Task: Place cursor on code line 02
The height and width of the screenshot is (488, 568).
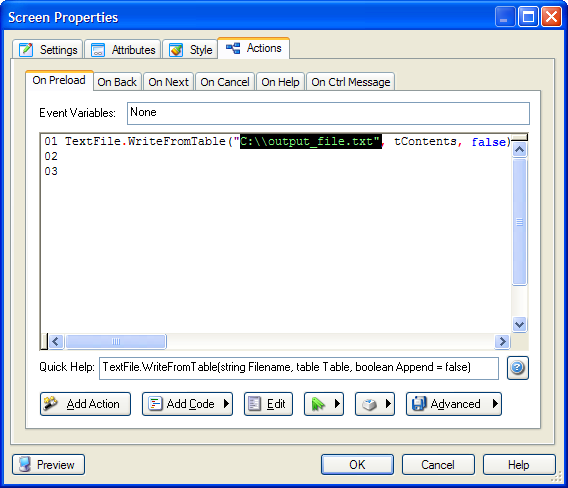Action: coord(51,156)
